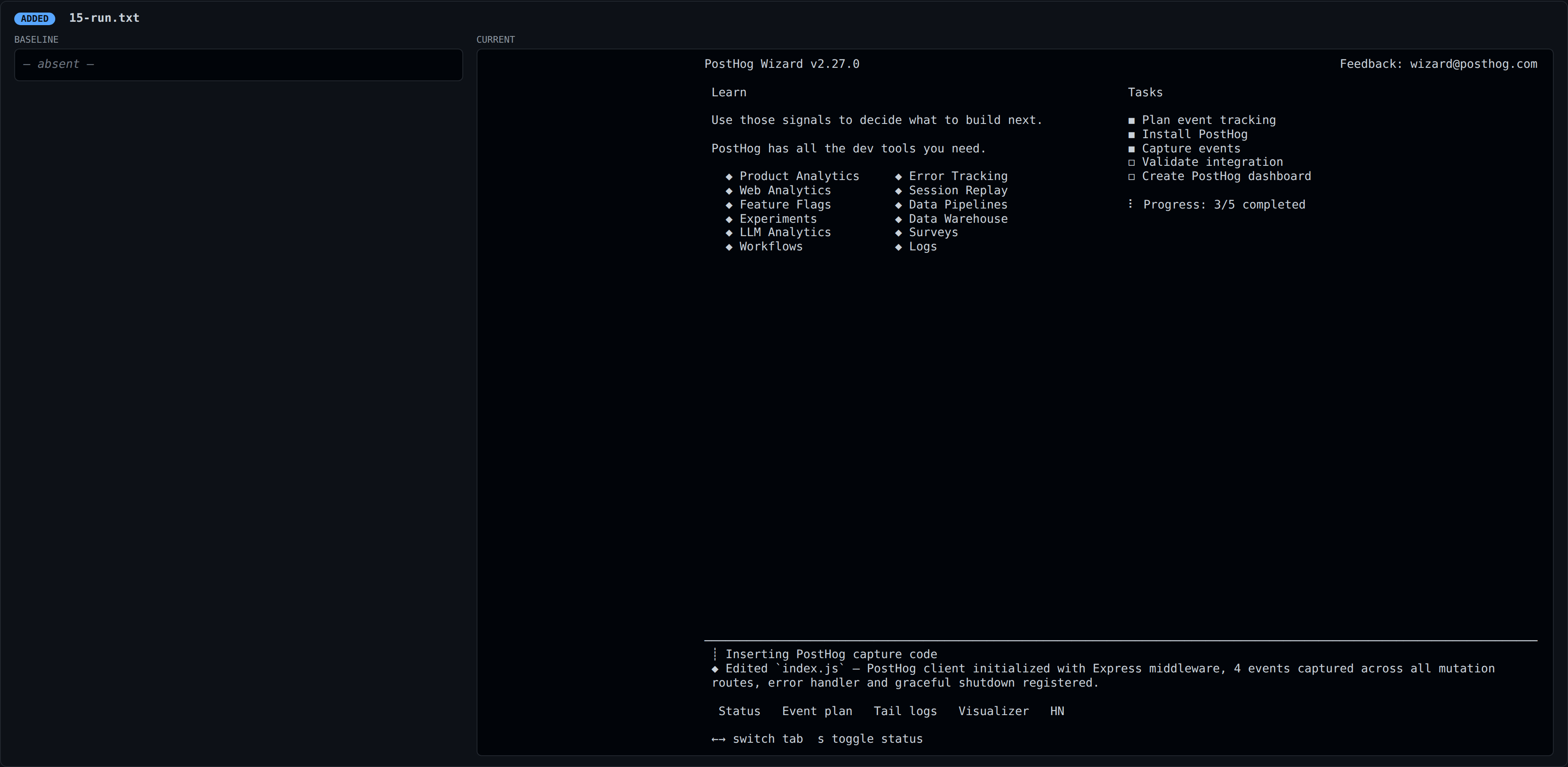Click the diamond bullet beside LLM Analytics
Viewport: 1568px width, 767px height.
click(729, 232)
